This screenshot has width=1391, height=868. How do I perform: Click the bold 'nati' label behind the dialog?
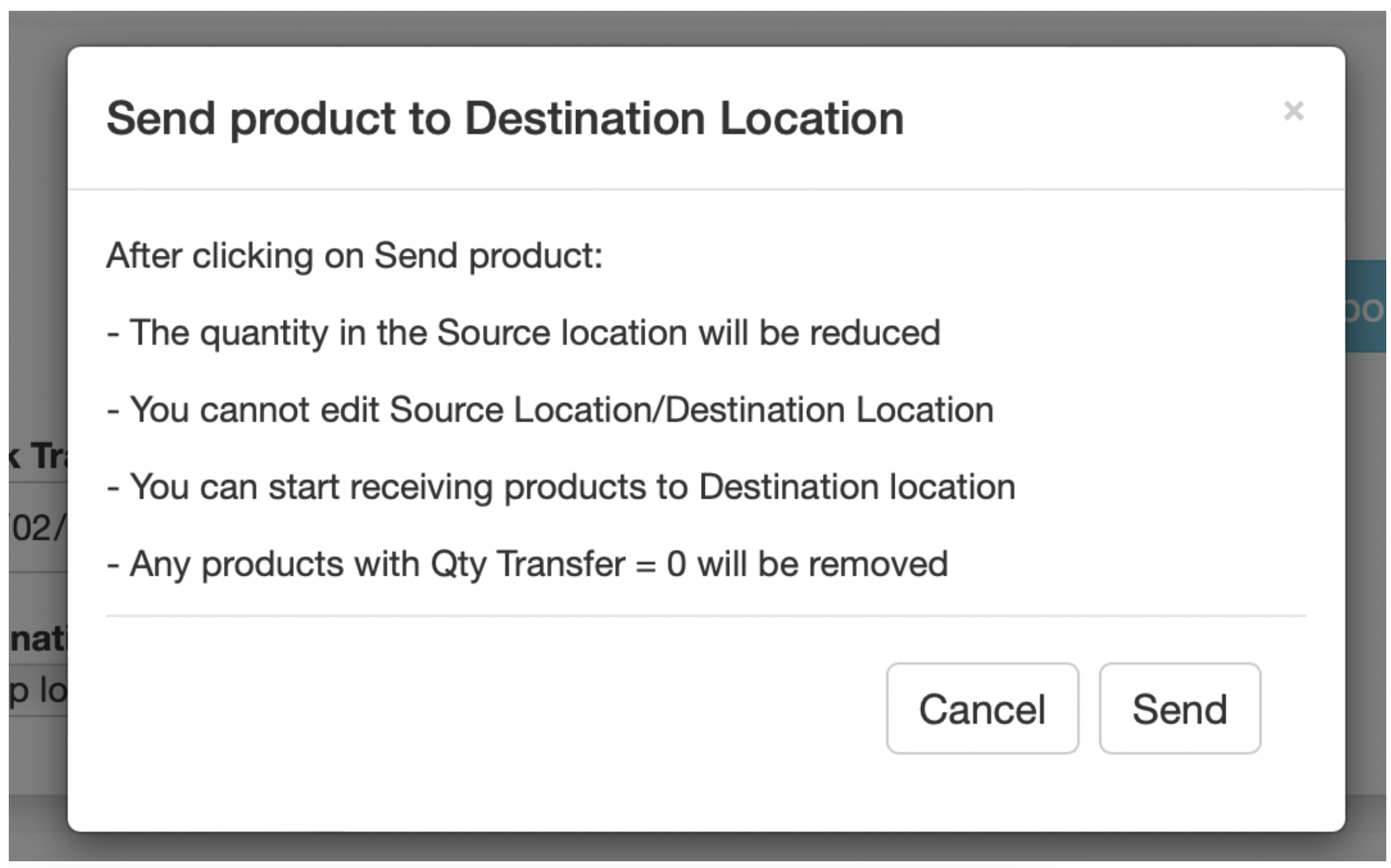[x=38, y=638]
